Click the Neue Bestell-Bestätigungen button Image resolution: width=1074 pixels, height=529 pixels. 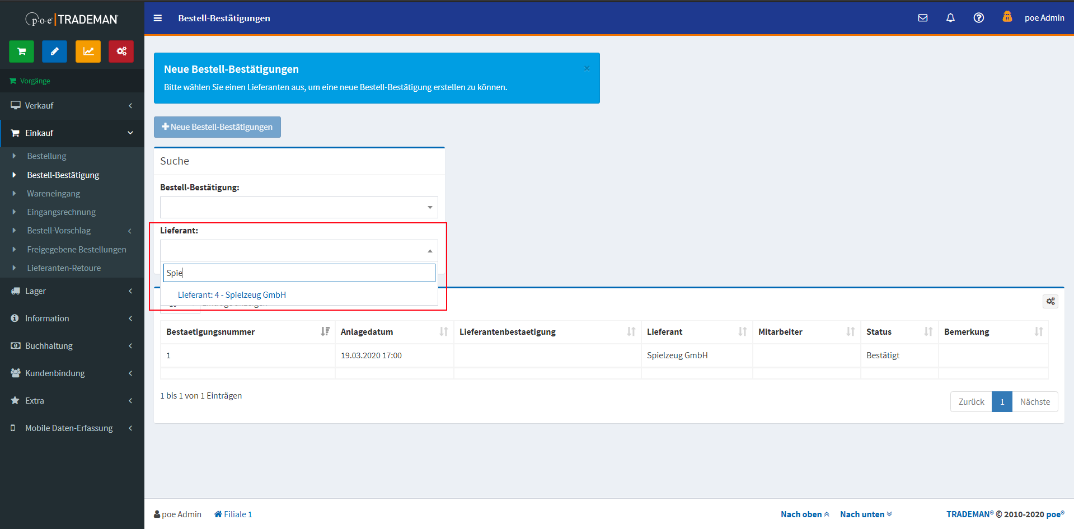click(217, 127)
